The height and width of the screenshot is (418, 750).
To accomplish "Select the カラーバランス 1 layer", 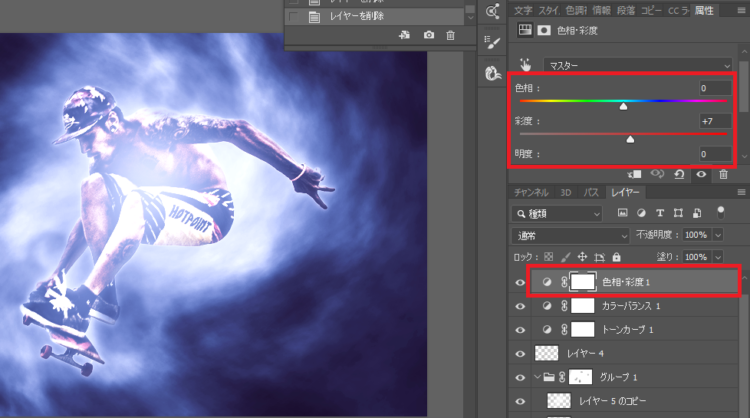I will 635,306.
